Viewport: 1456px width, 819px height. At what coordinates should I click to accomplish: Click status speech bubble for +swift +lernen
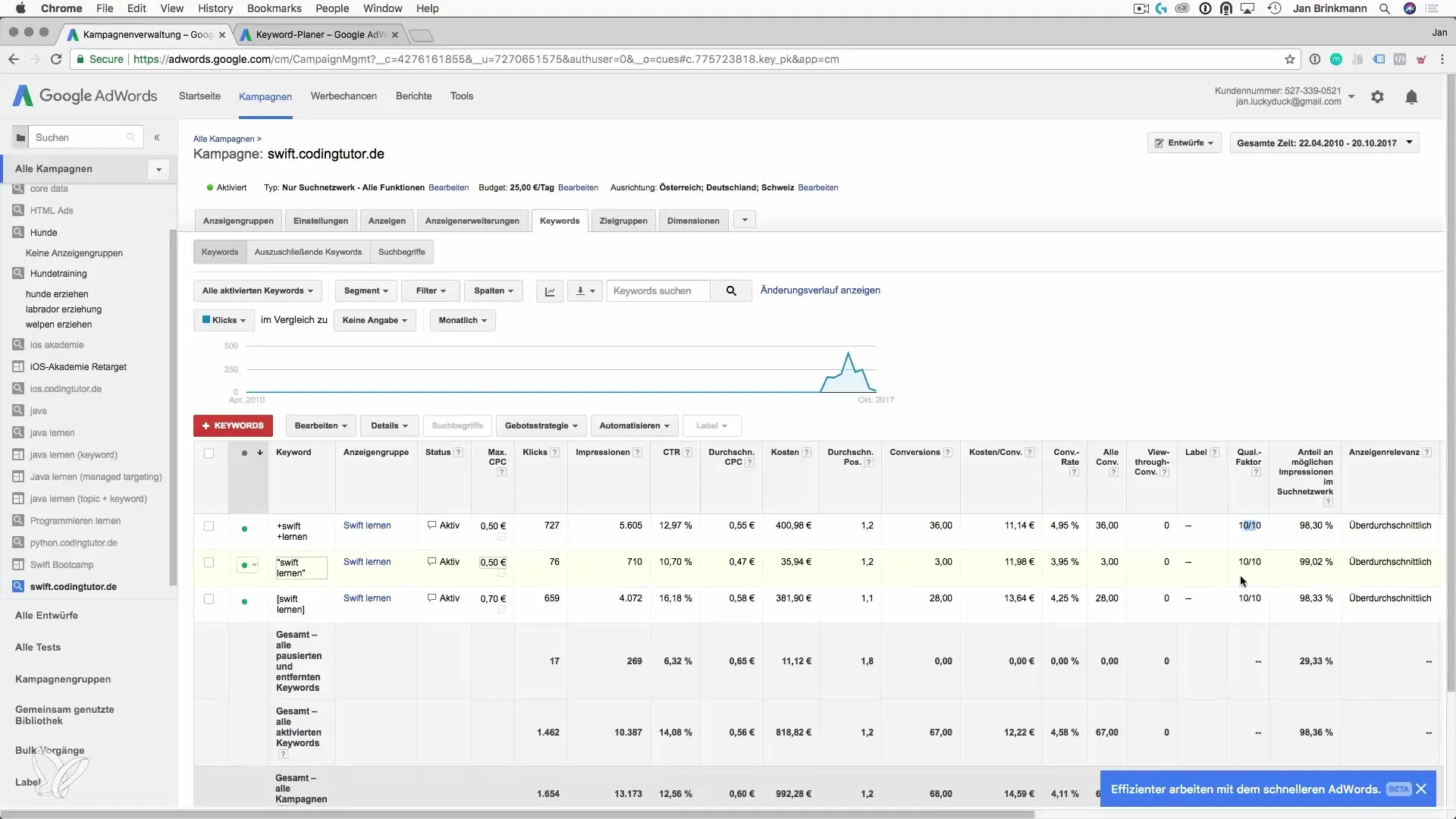pyautogui.click(x=431, y=525)
